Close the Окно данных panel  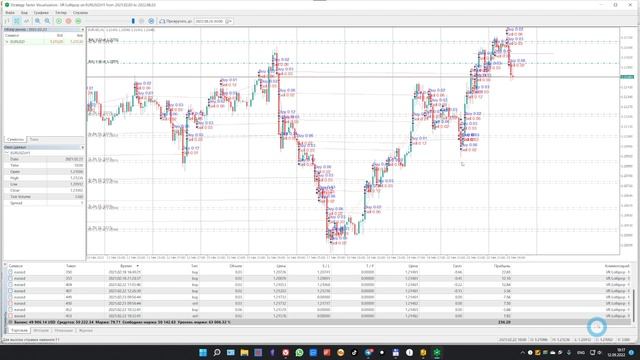[82, 147]
